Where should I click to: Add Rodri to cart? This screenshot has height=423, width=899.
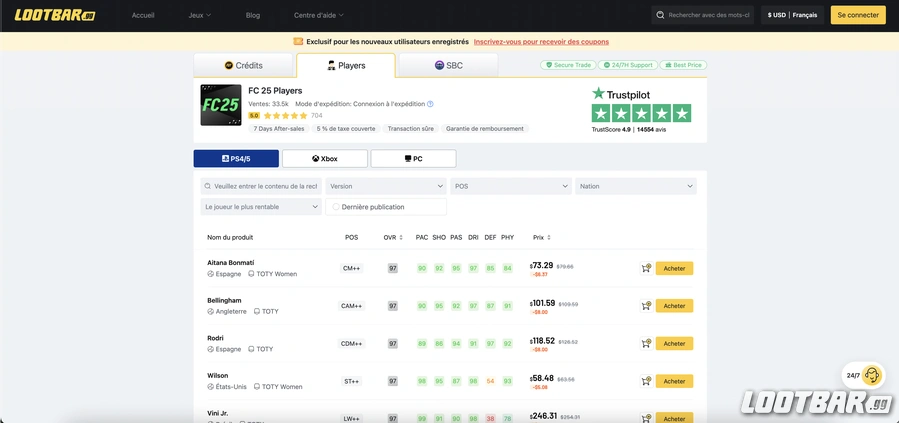[x=646, y=344]
